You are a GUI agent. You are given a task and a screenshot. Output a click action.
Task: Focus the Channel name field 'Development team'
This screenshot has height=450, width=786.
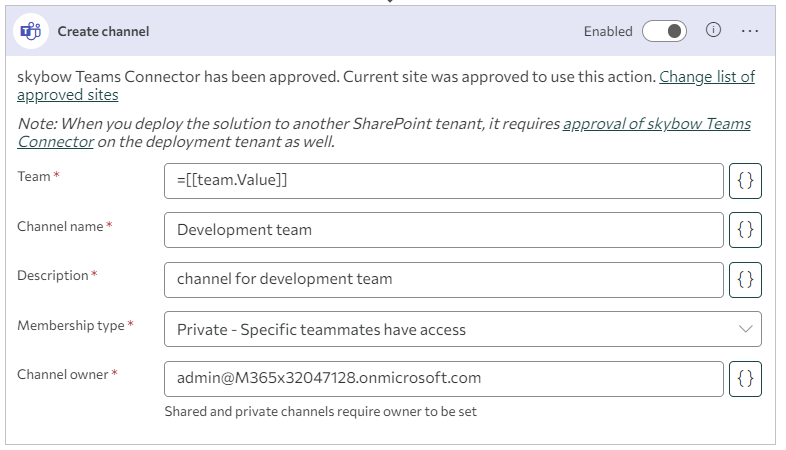(444, 230)
